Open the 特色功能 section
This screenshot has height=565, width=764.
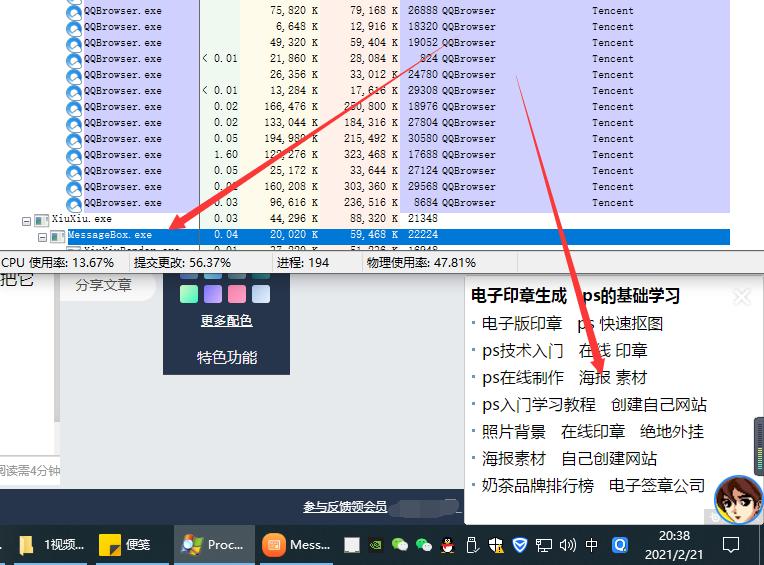(227, 357)
